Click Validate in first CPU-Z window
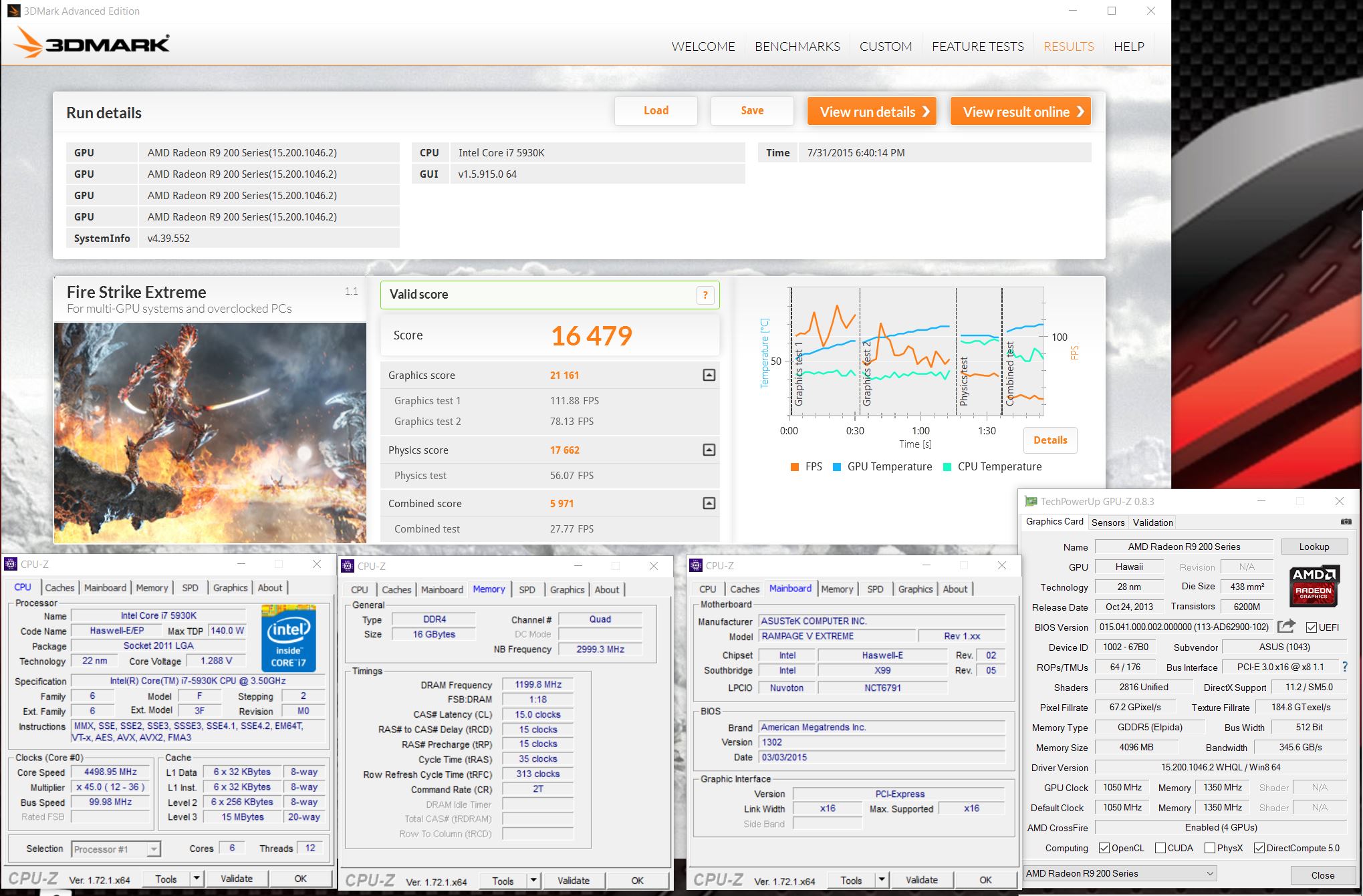1363x896 pixels. point(237,879)
